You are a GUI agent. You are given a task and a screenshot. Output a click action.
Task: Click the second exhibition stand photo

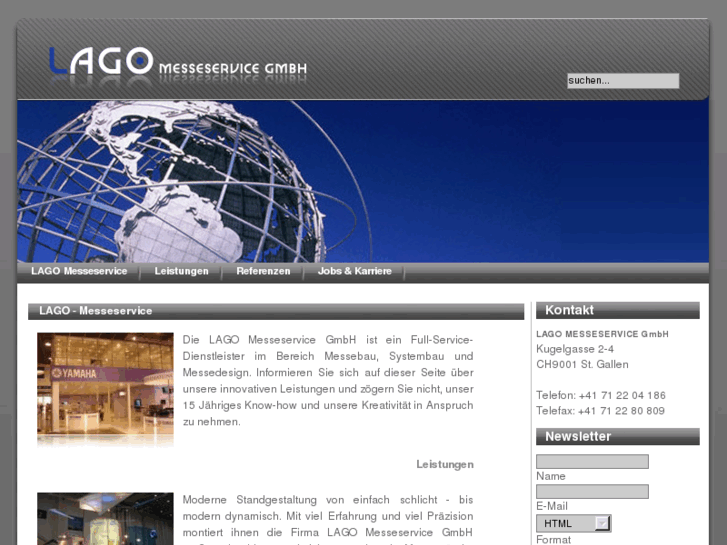[105, 519]
